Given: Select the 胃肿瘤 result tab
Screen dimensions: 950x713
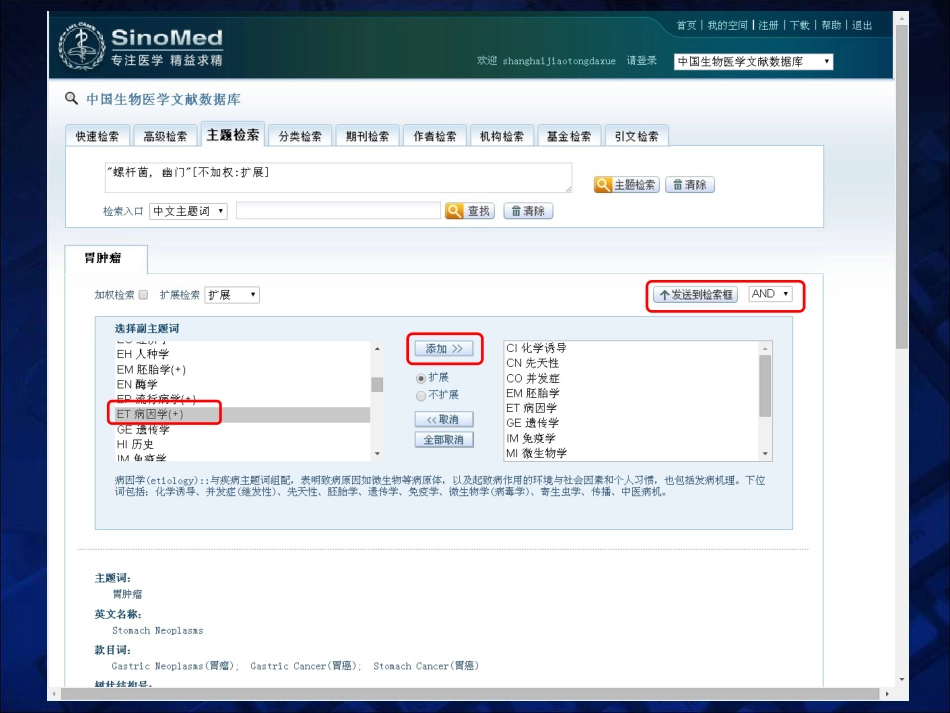Looking at the screenshot, I should coord(105,259).
